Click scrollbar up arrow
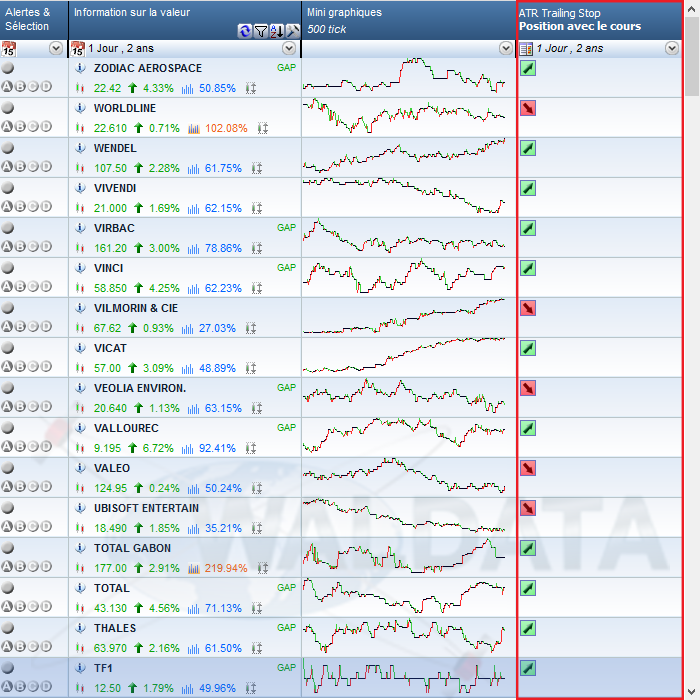The width and height of the screenshot is (700, 700). pyautogui.click(x=692, y=9)
